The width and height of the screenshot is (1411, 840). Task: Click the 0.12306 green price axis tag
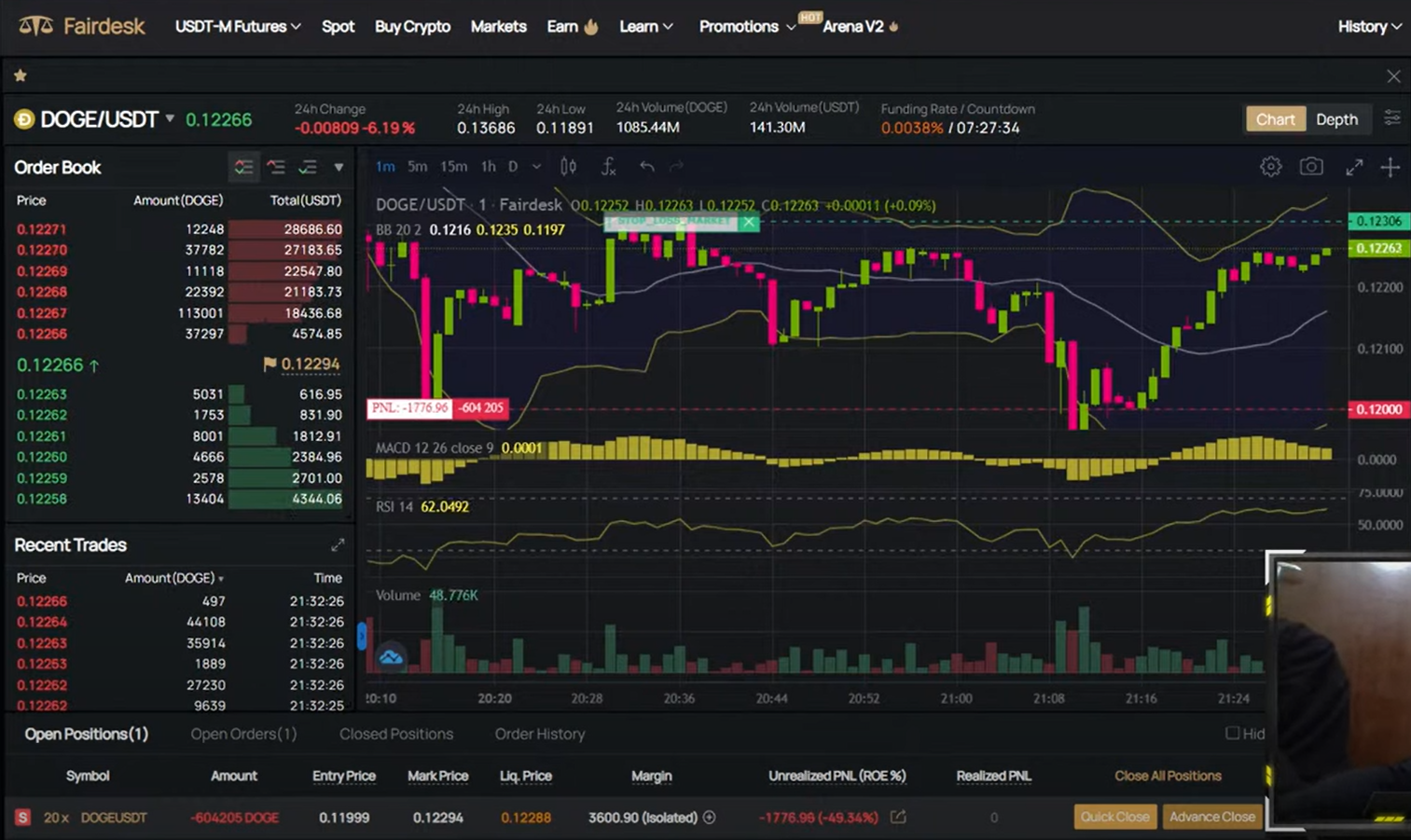(1379, 221)
